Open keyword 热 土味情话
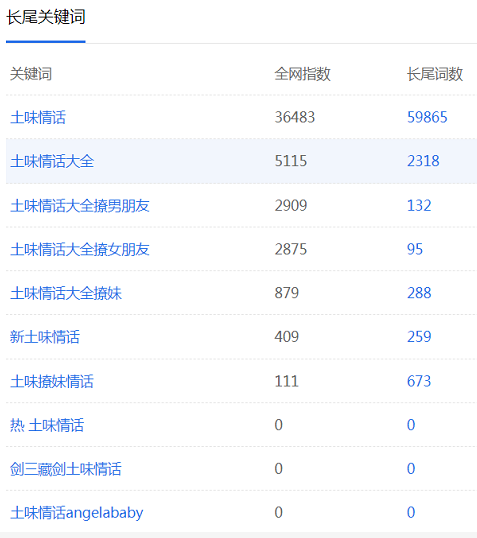 [47, 425]
